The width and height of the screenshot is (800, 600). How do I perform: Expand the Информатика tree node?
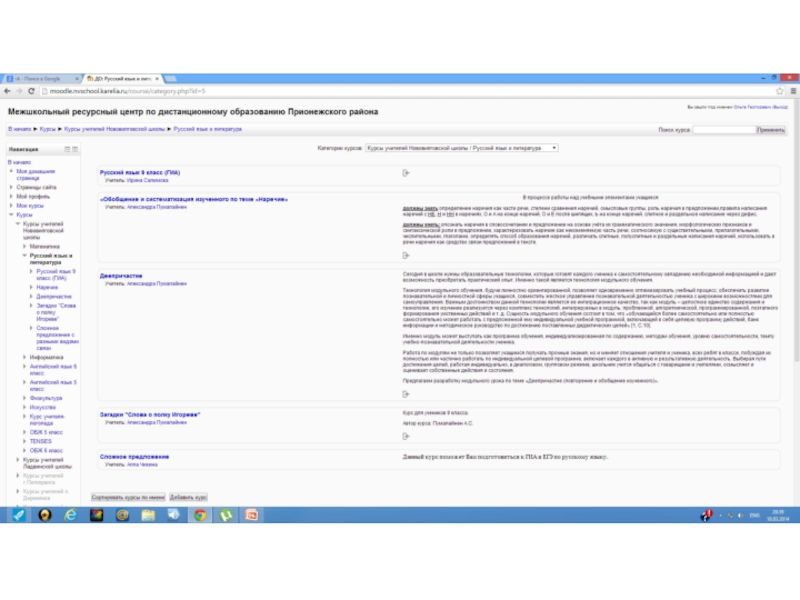pyautogui.click(x=24, y=357)
